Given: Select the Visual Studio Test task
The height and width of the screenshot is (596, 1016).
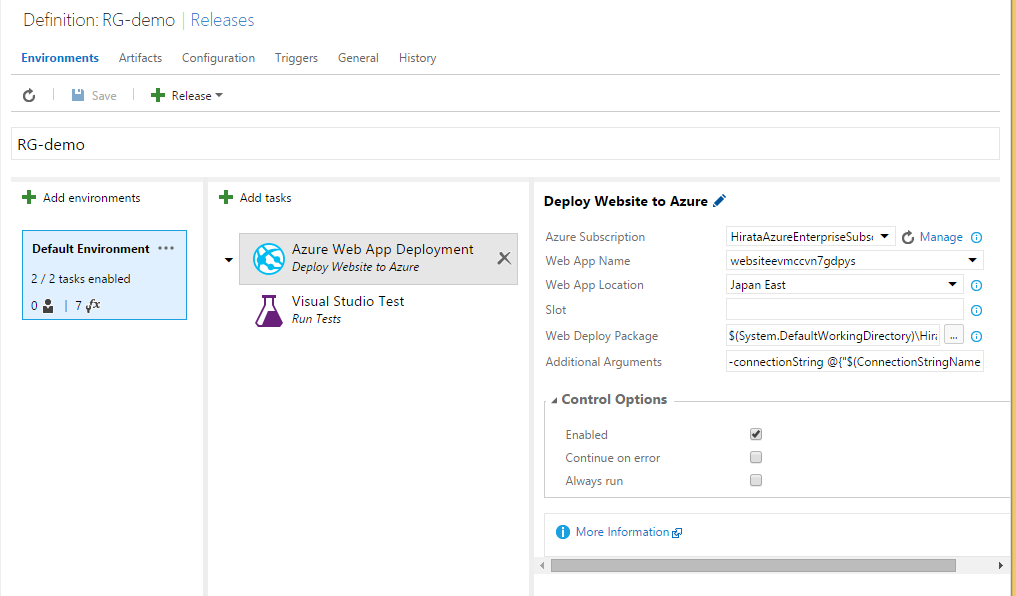Looking at the screenshot, I should pyautogui.click(x=378, y=310).
